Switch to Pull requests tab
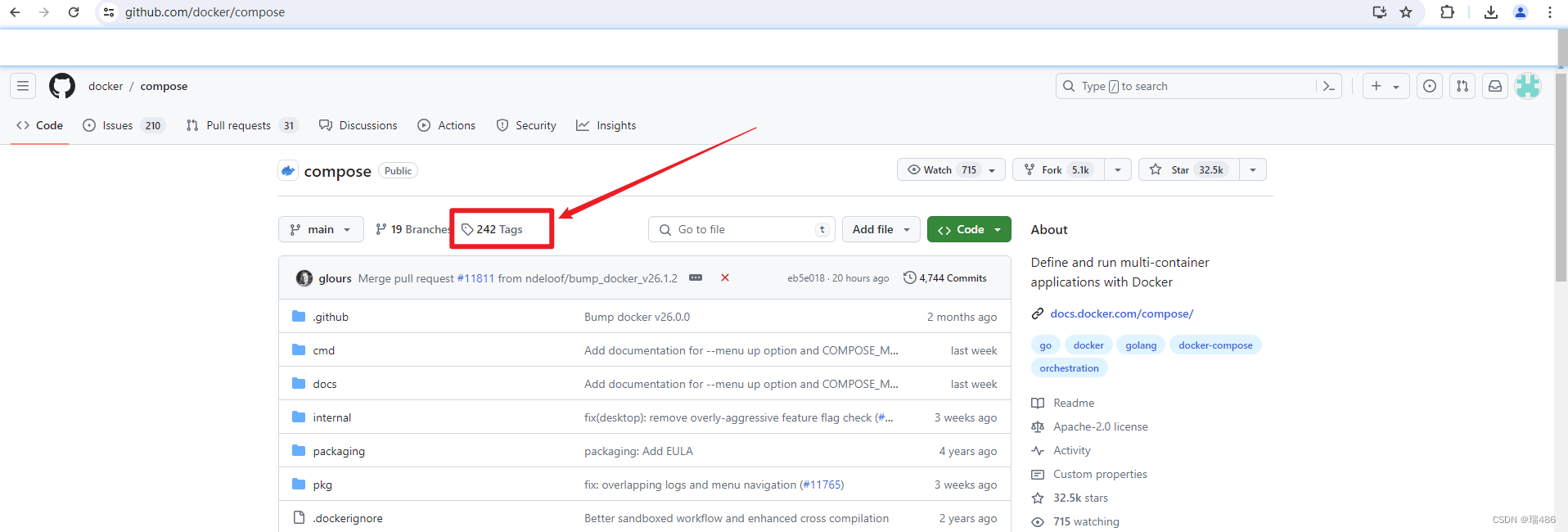 click(242, 125)
